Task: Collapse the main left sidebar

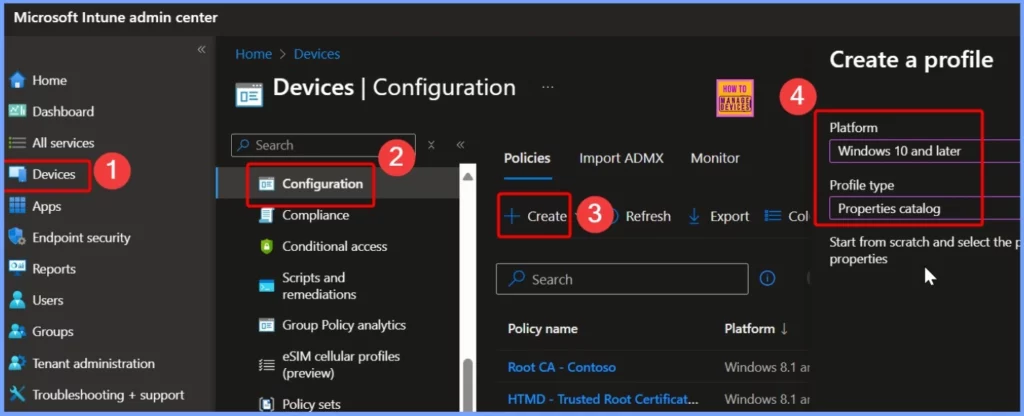Action: coord(201,50)
